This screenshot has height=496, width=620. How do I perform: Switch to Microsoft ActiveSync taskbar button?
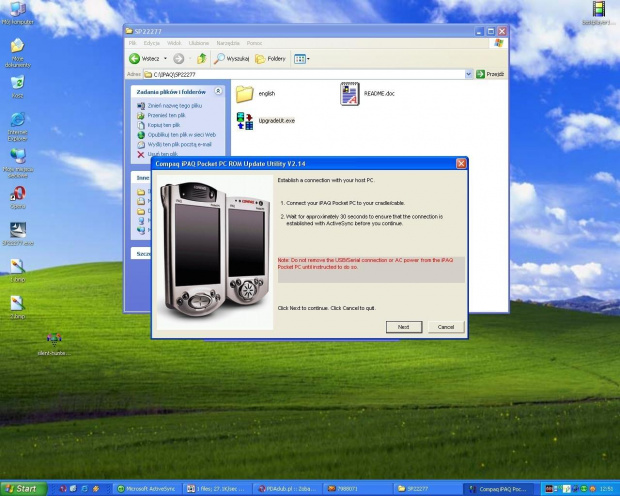point(145,489)
